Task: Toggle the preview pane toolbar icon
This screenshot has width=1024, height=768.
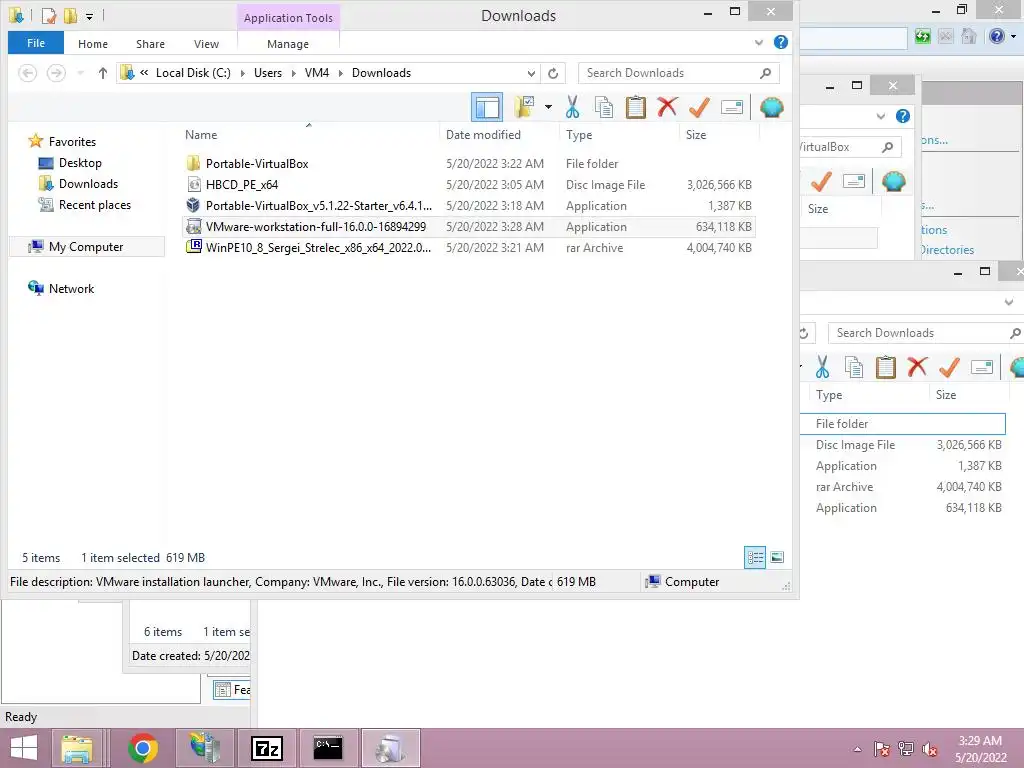Action: tap(487, 107)
